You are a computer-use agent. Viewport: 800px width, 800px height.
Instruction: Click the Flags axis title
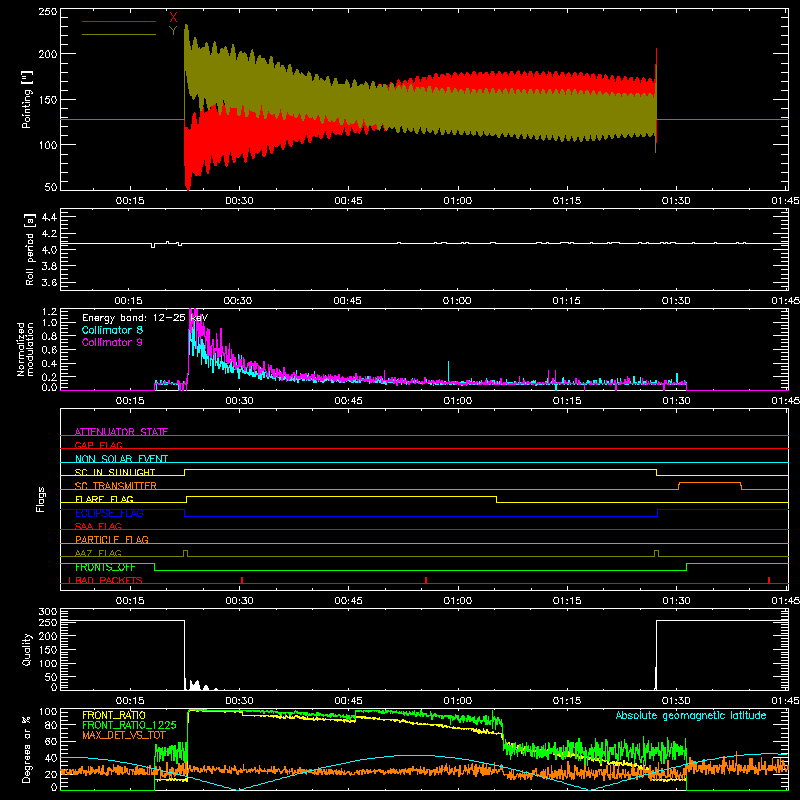[x=40, y=499]
